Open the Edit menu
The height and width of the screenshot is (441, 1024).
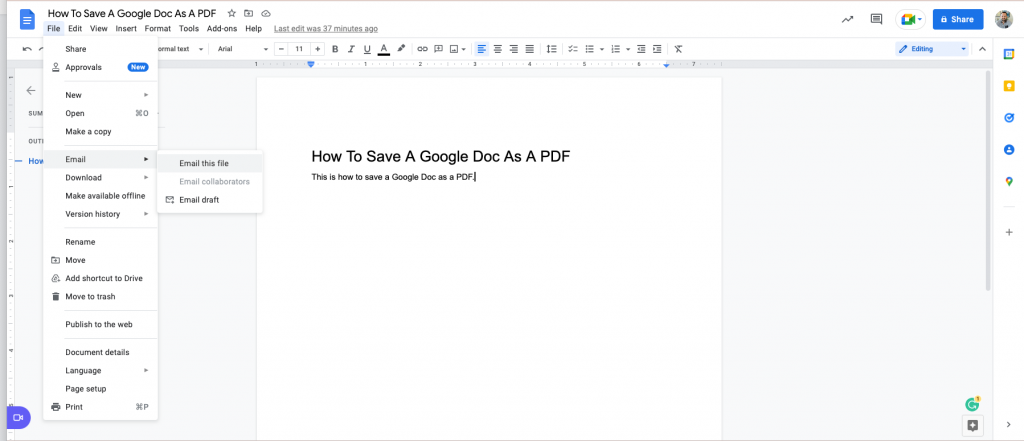75,29
